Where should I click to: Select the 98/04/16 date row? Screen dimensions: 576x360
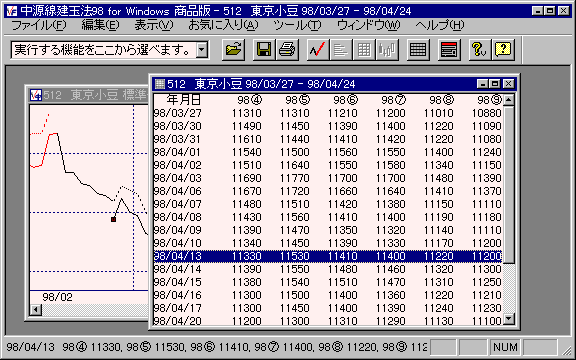coord(328,295)
